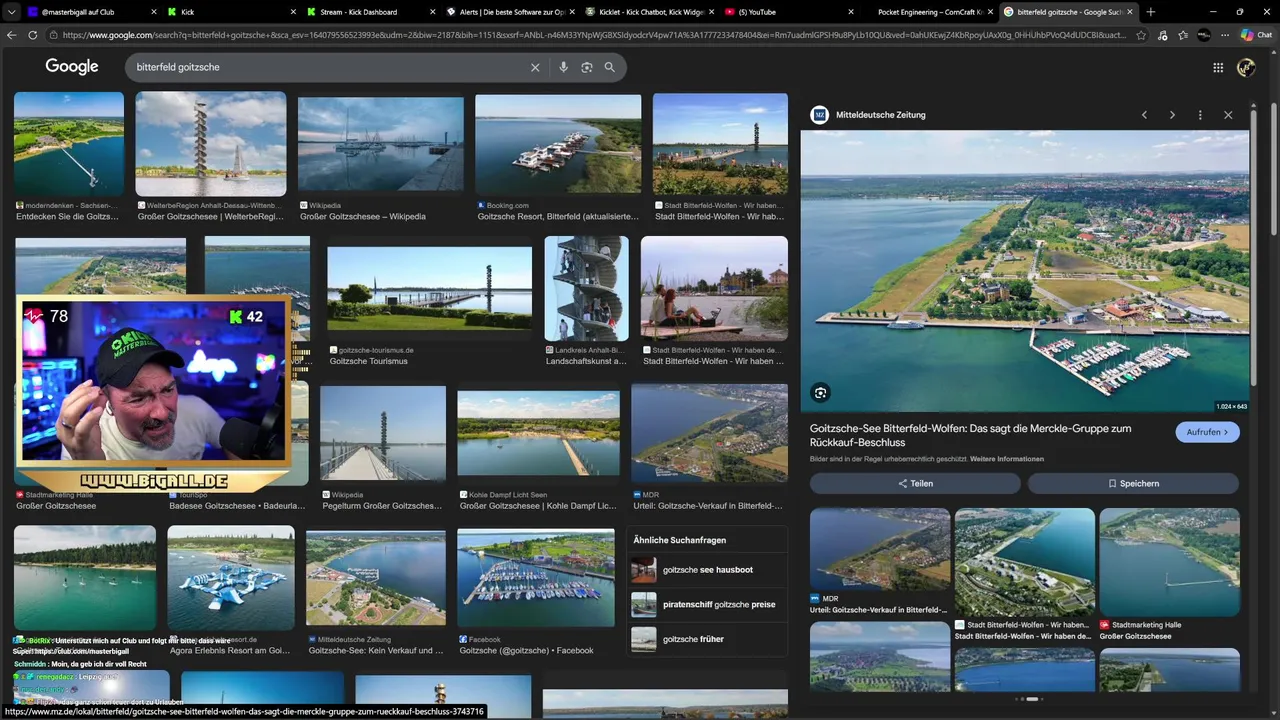Open the Booking.com Goitzsche Resort image

point(558,144)
